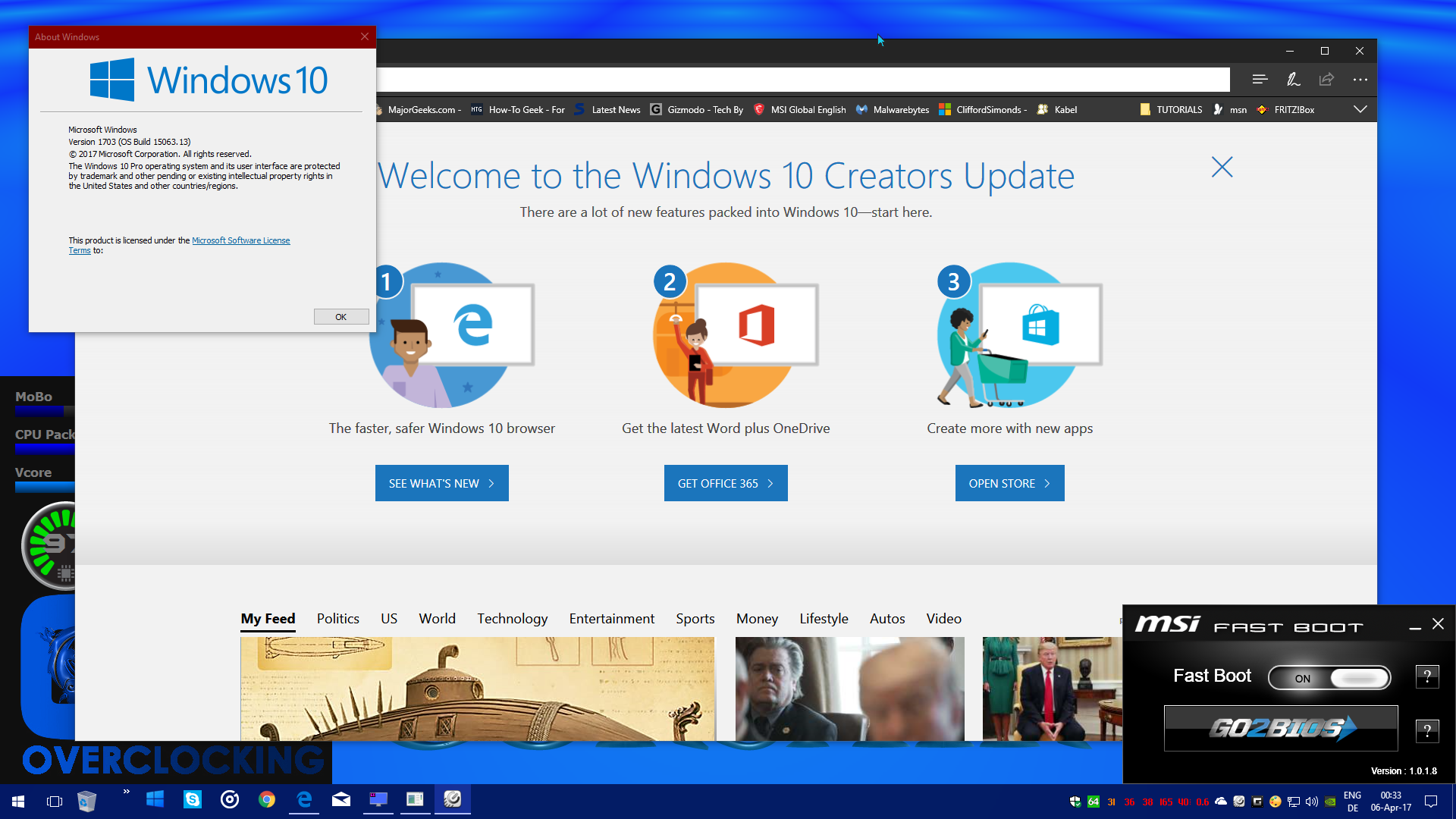Expand the favorites bar overflow chevron
The image size is (1456, 819).
coord(1360,109)
